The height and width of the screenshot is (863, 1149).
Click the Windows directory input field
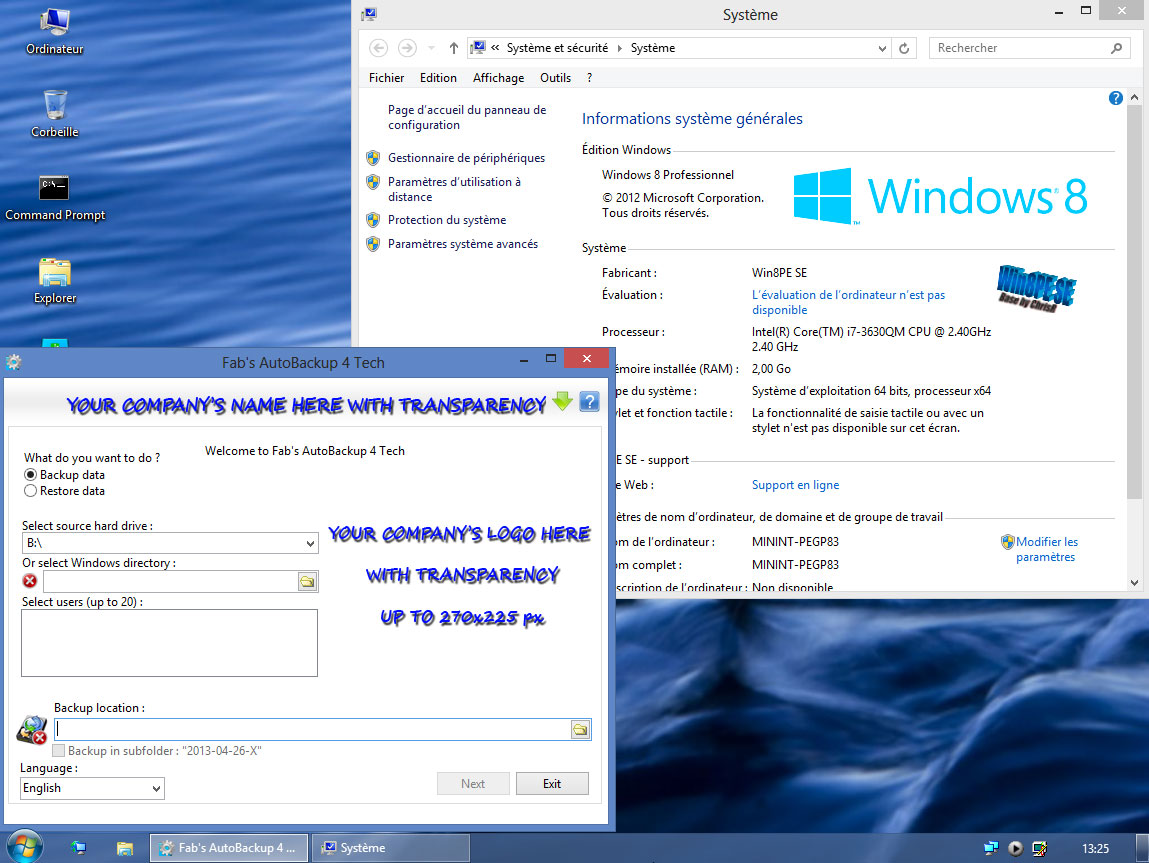coord(170,582)
